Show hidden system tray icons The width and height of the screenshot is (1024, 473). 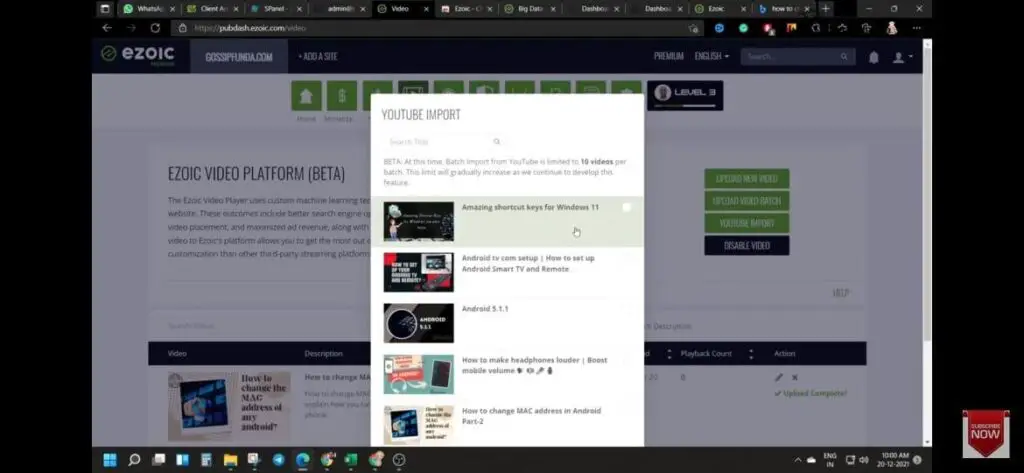[798, 460]
